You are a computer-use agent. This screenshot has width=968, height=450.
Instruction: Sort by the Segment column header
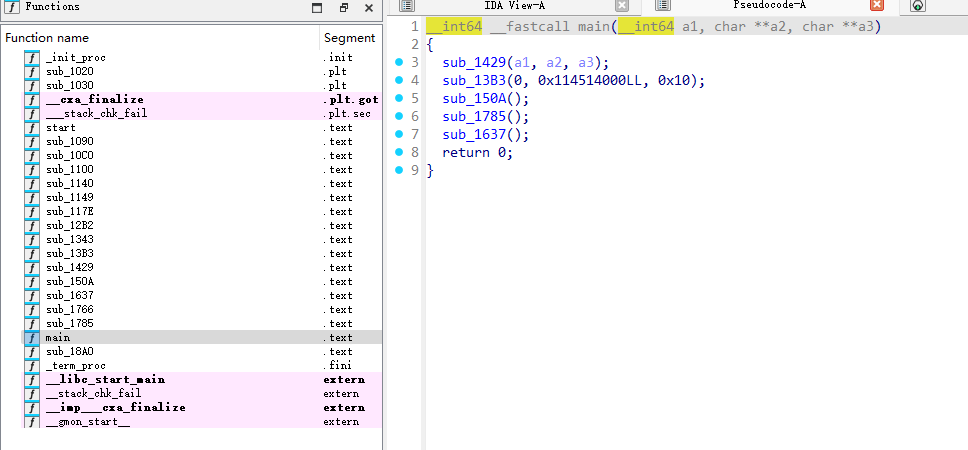click(350, 38)
